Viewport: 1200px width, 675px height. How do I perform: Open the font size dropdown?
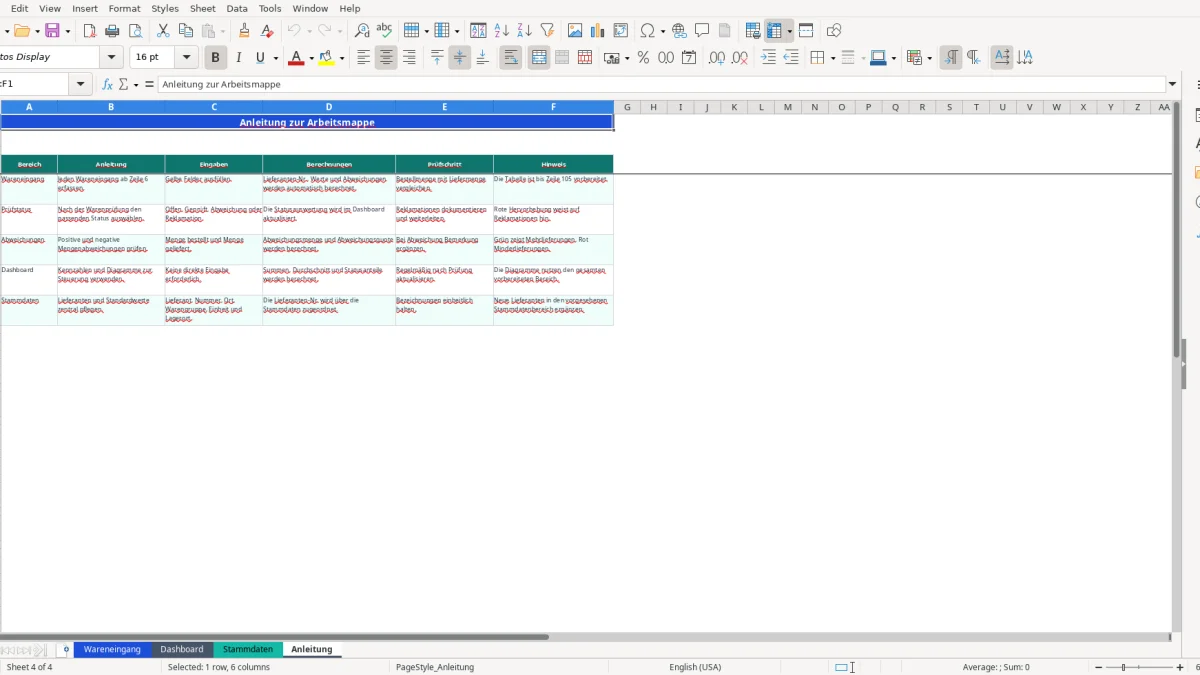[x=187, y=58]
